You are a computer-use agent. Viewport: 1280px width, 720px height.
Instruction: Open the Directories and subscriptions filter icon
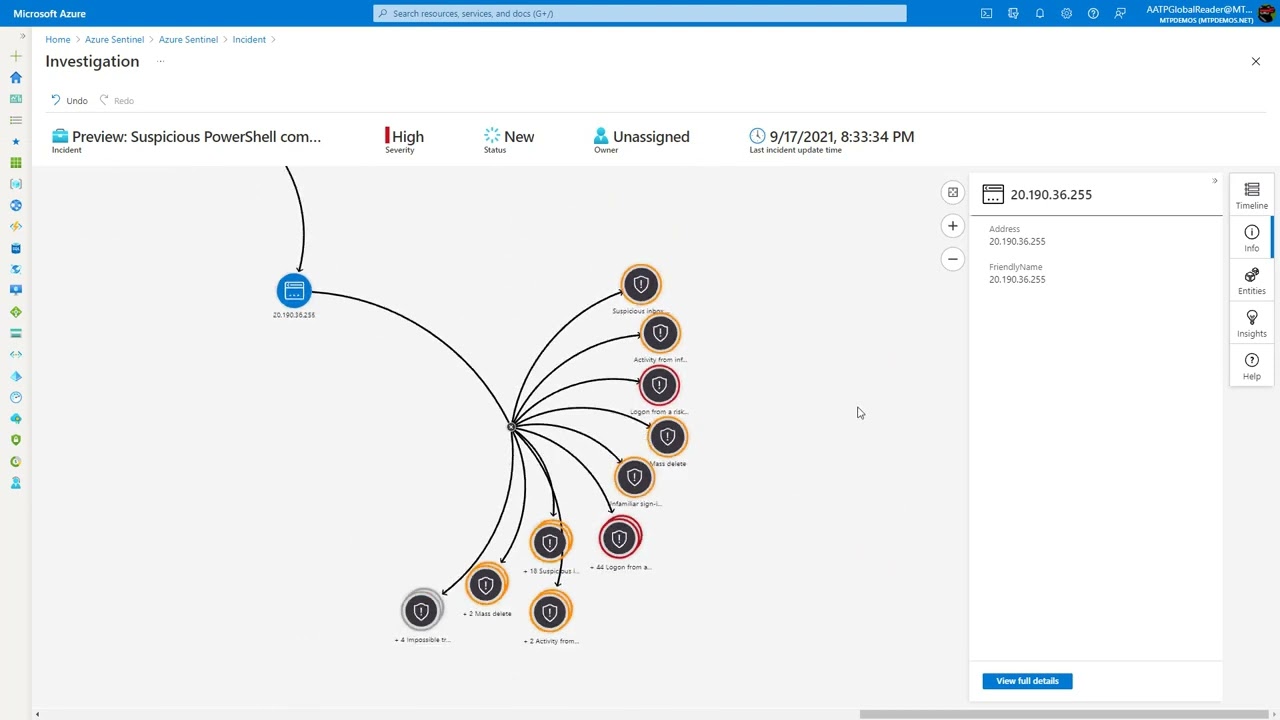(x=1013, y=13)
